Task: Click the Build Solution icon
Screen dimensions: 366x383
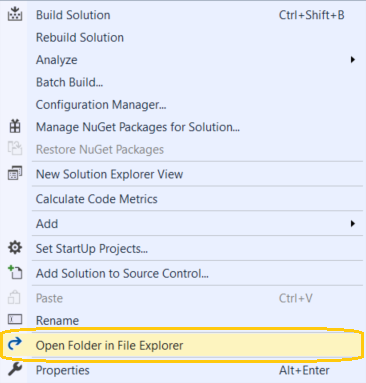Action: click(15, 15)
